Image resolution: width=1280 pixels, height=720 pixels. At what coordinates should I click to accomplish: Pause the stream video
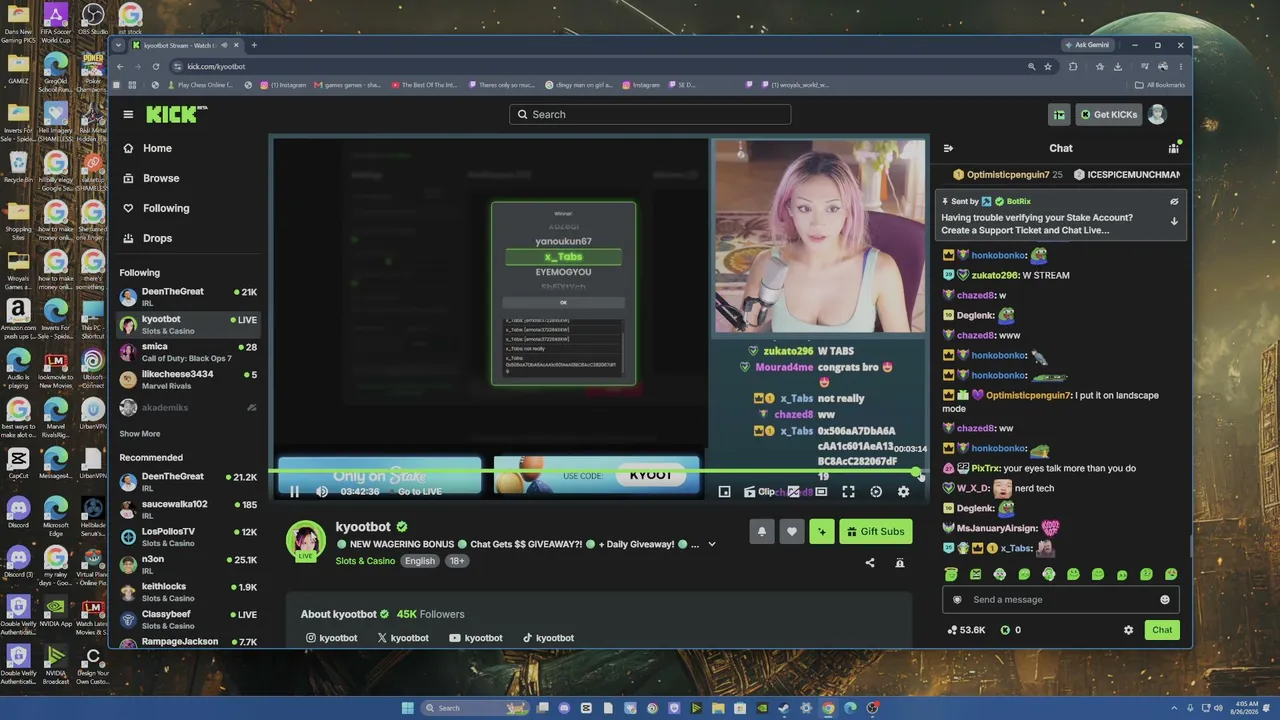tap(294, 491)
